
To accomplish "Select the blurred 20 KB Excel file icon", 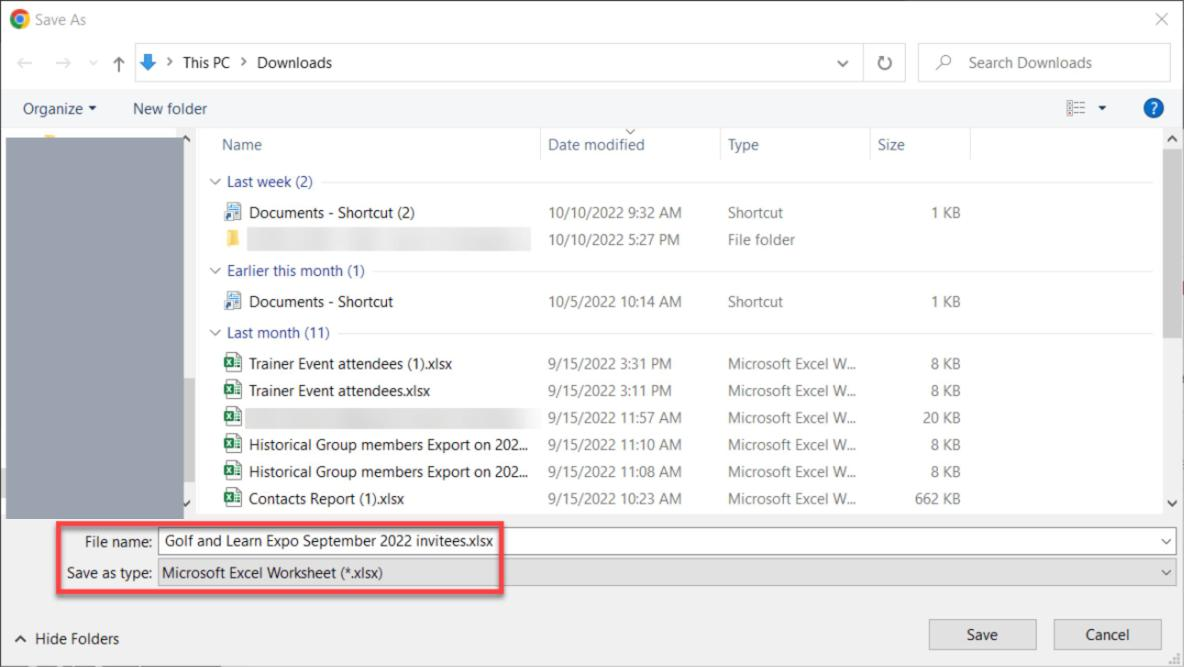I will point(233,417).
